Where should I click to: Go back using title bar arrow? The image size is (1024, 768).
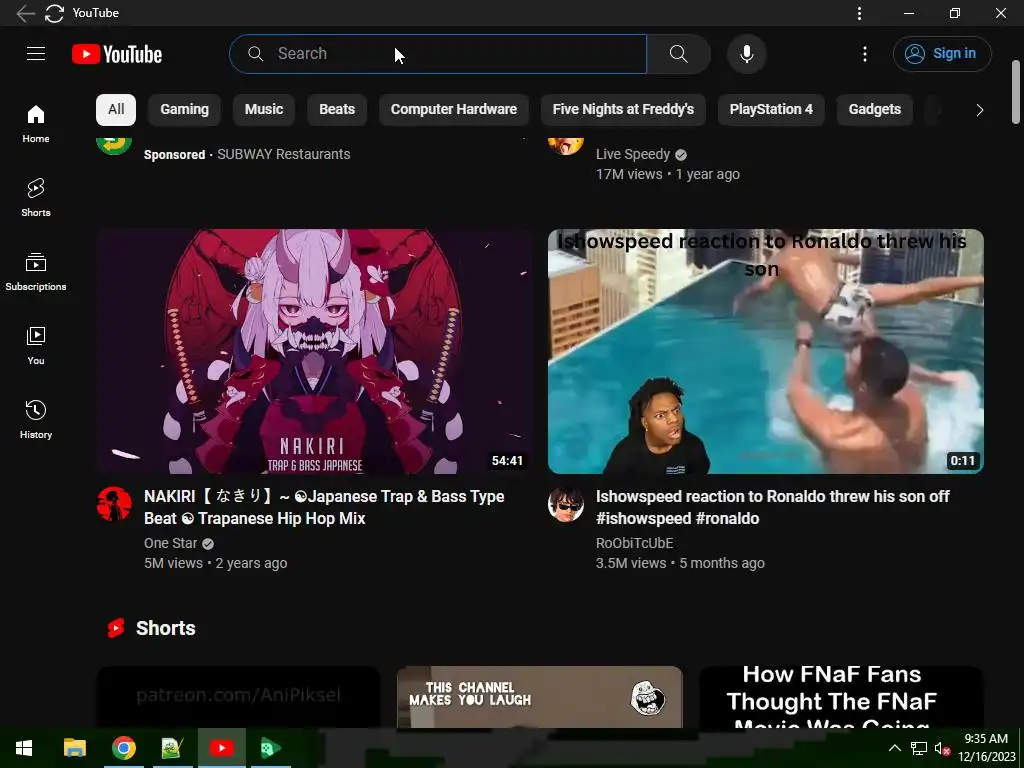[25, 13]
